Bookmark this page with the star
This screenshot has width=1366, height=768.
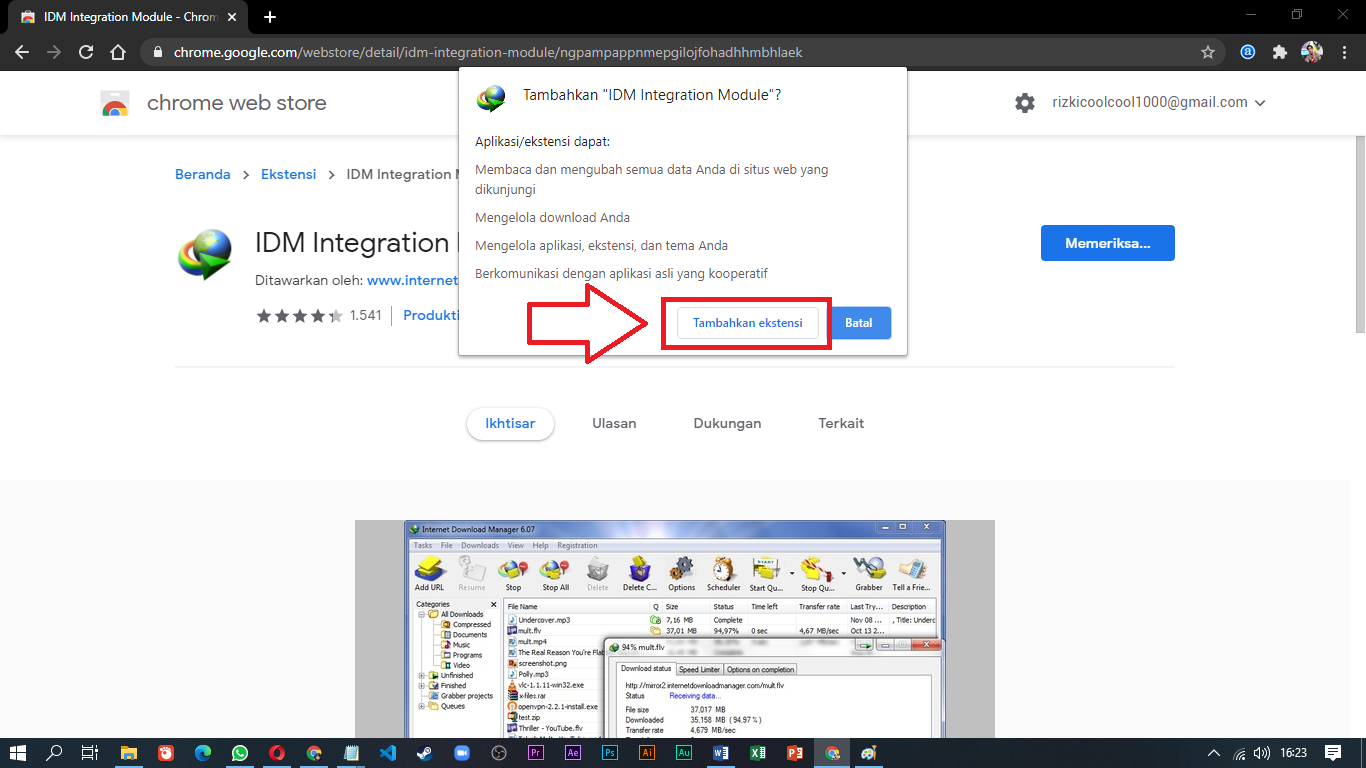(1208, 52)
